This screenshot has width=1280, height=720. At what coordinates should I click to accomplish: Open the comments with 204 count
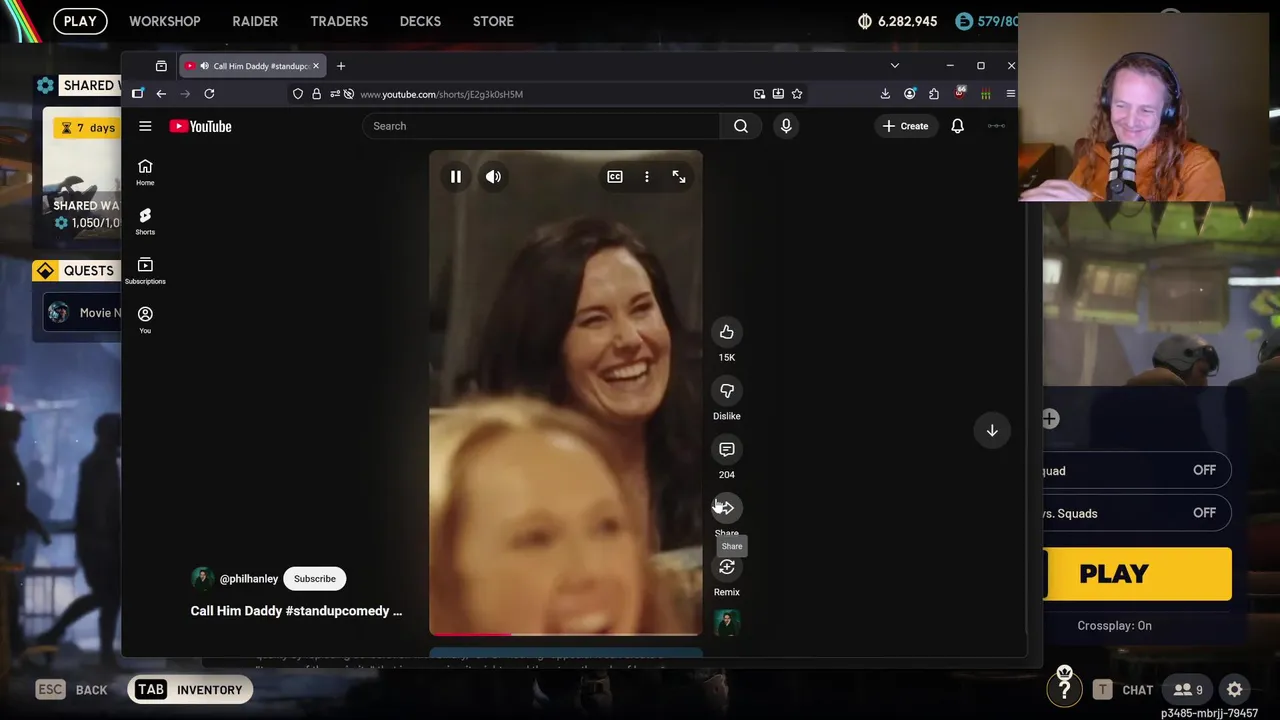tap(727, 450)
